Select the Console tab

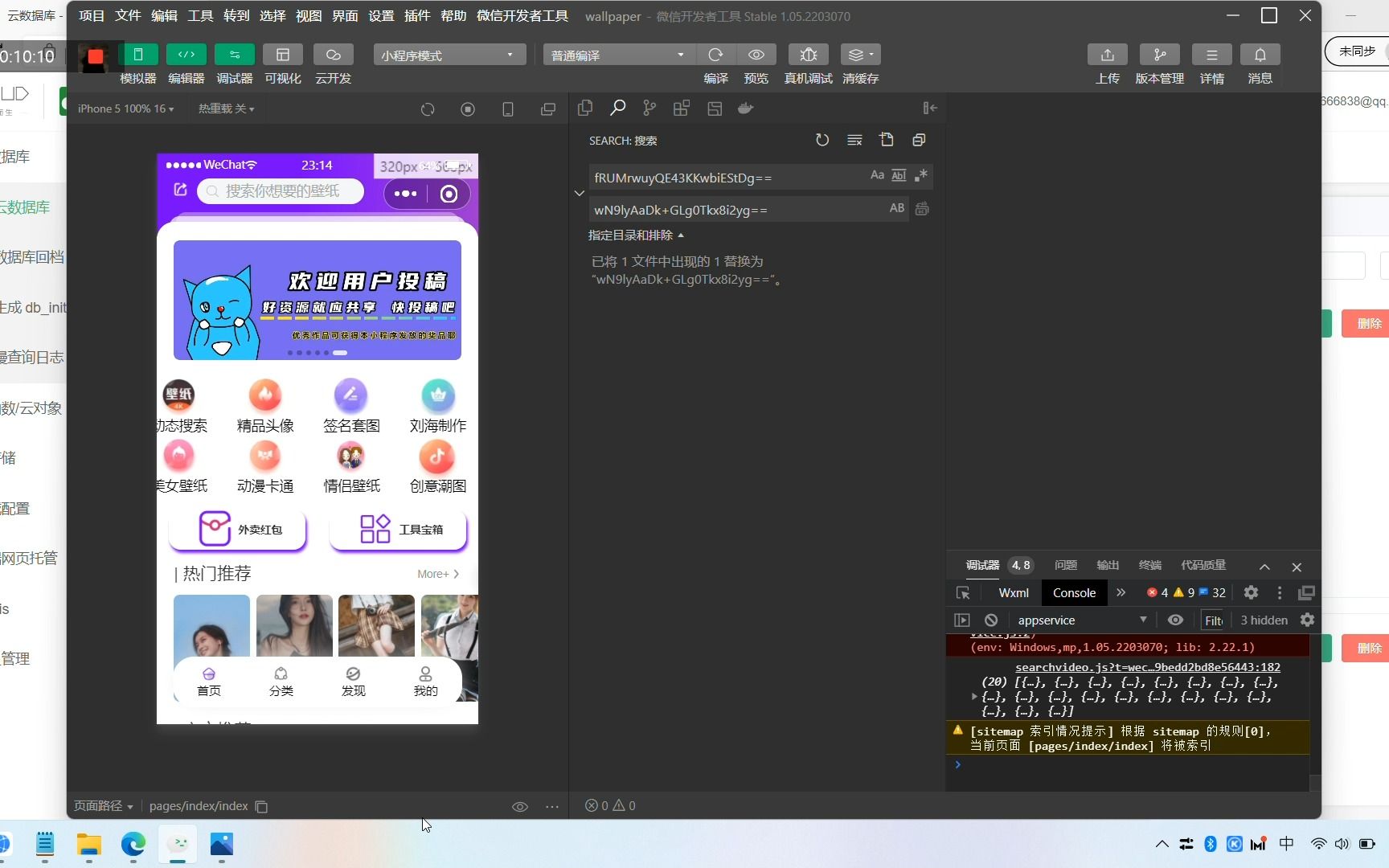[1074, 592]
